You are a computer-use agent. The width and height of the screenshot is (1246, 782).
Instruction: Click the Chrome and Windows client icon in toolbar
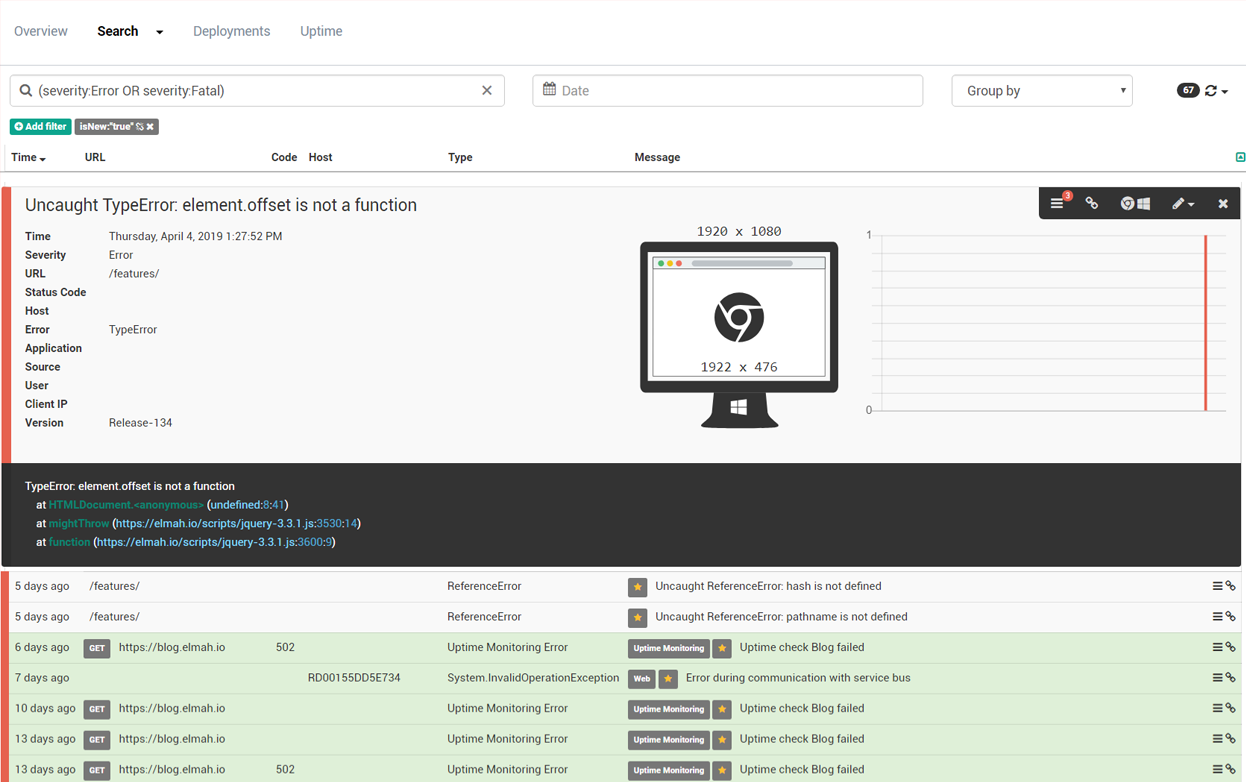(1135, 203)
